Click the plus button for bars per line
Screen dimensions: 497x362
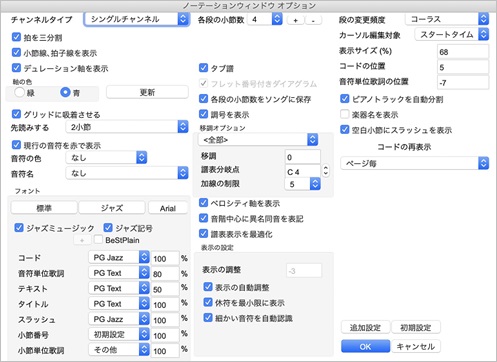[295, 20]
